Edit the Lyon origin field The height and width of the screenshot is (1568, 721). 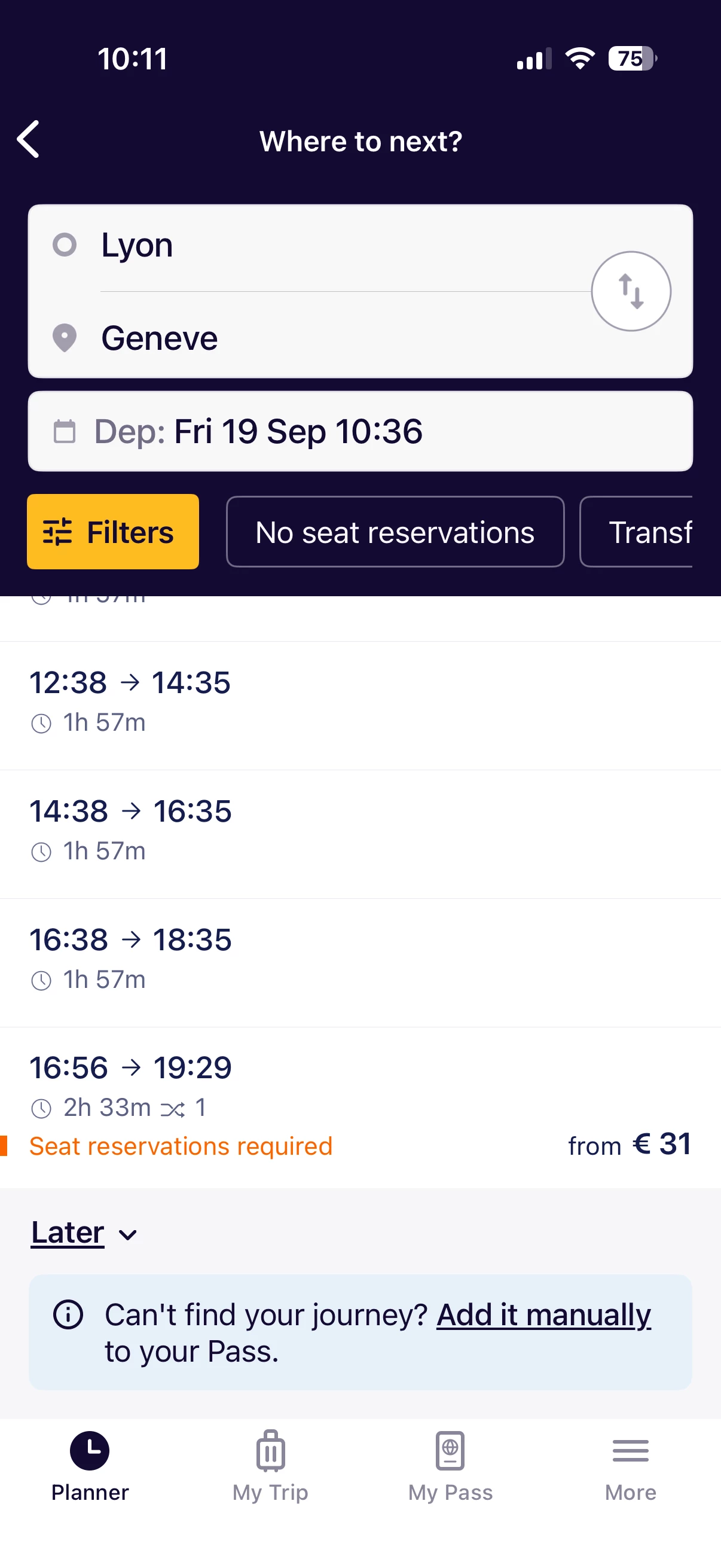point(341,245)
